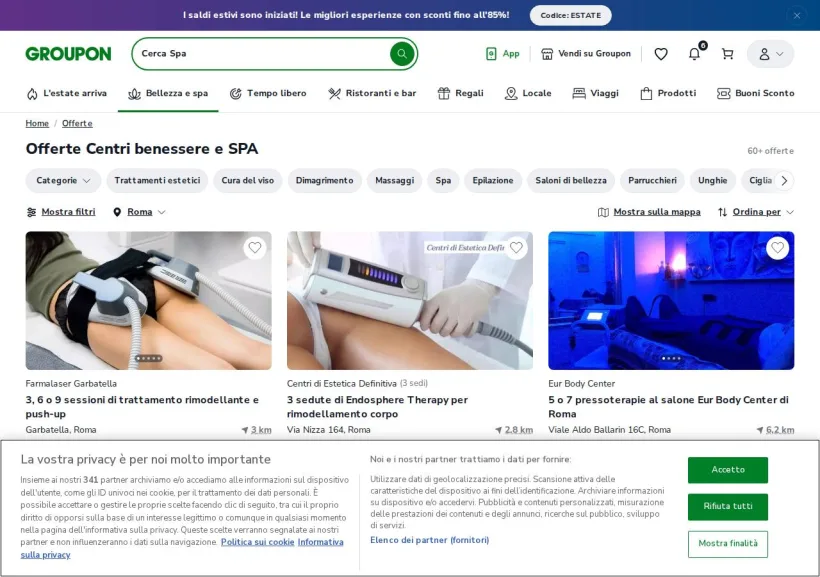This screenshot has width=820, height=577.
Task: Filter by Parrucchieri chip
Action: click(652, 180)
